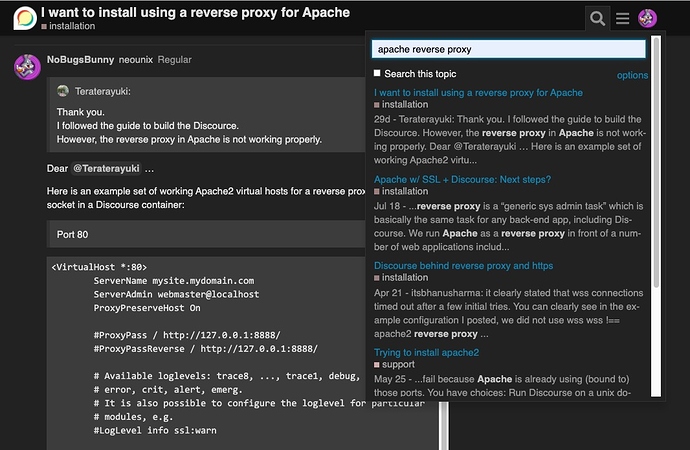Open result 'Discourse behind reverse proxy and https'
Viewport: 690px width, 450px height.
[x=463, y=266]
